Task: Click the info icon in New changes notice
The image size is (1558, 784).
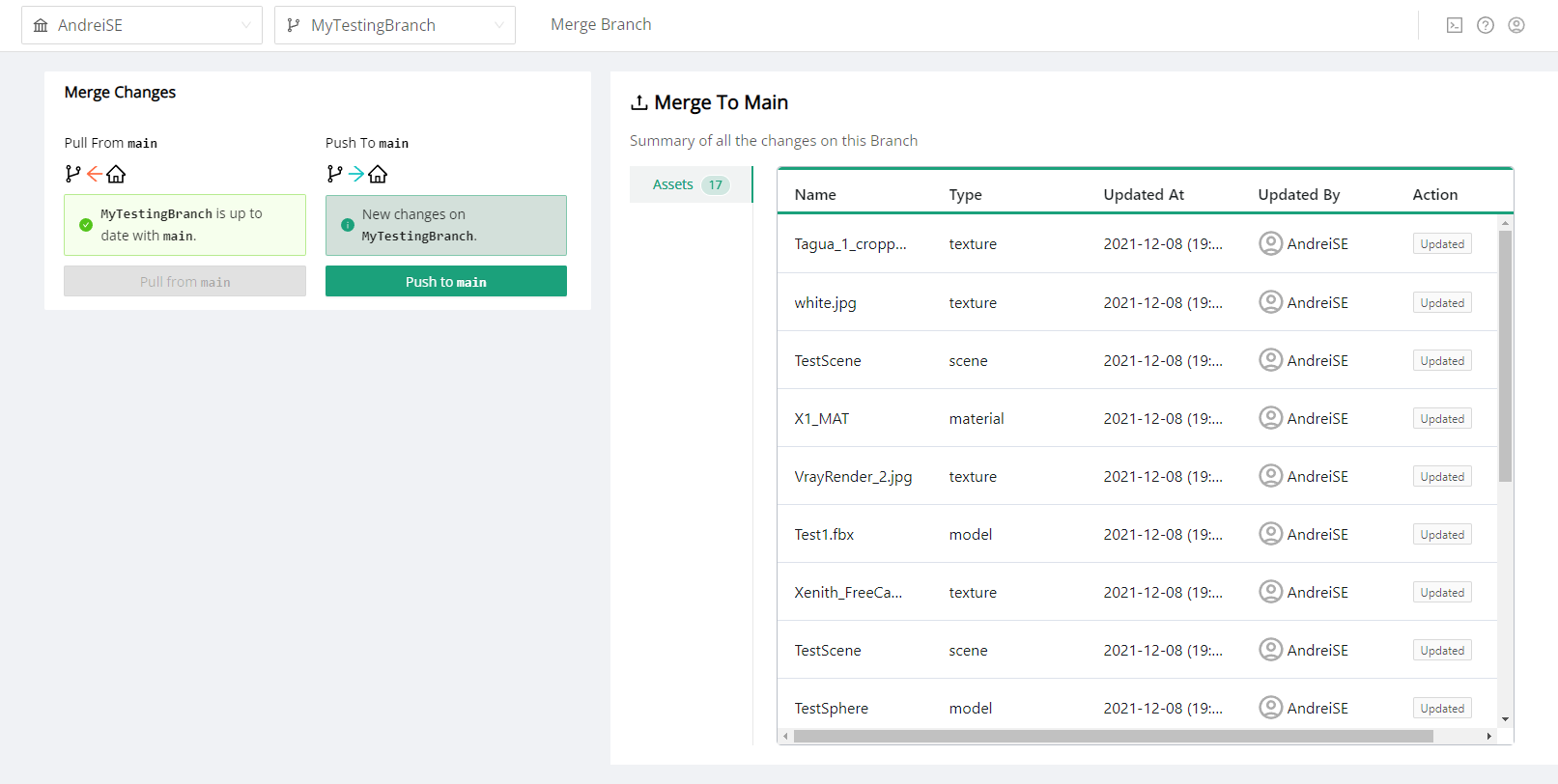Action: [x=348, y=225]
